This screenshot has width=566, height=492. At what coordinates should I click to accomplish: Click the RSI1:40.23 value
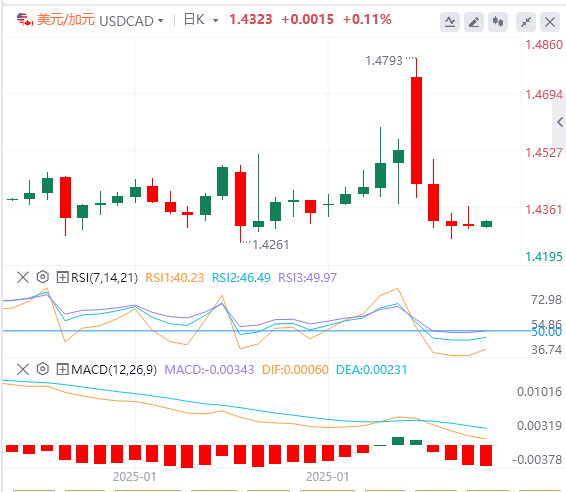(x=175, y=278)
